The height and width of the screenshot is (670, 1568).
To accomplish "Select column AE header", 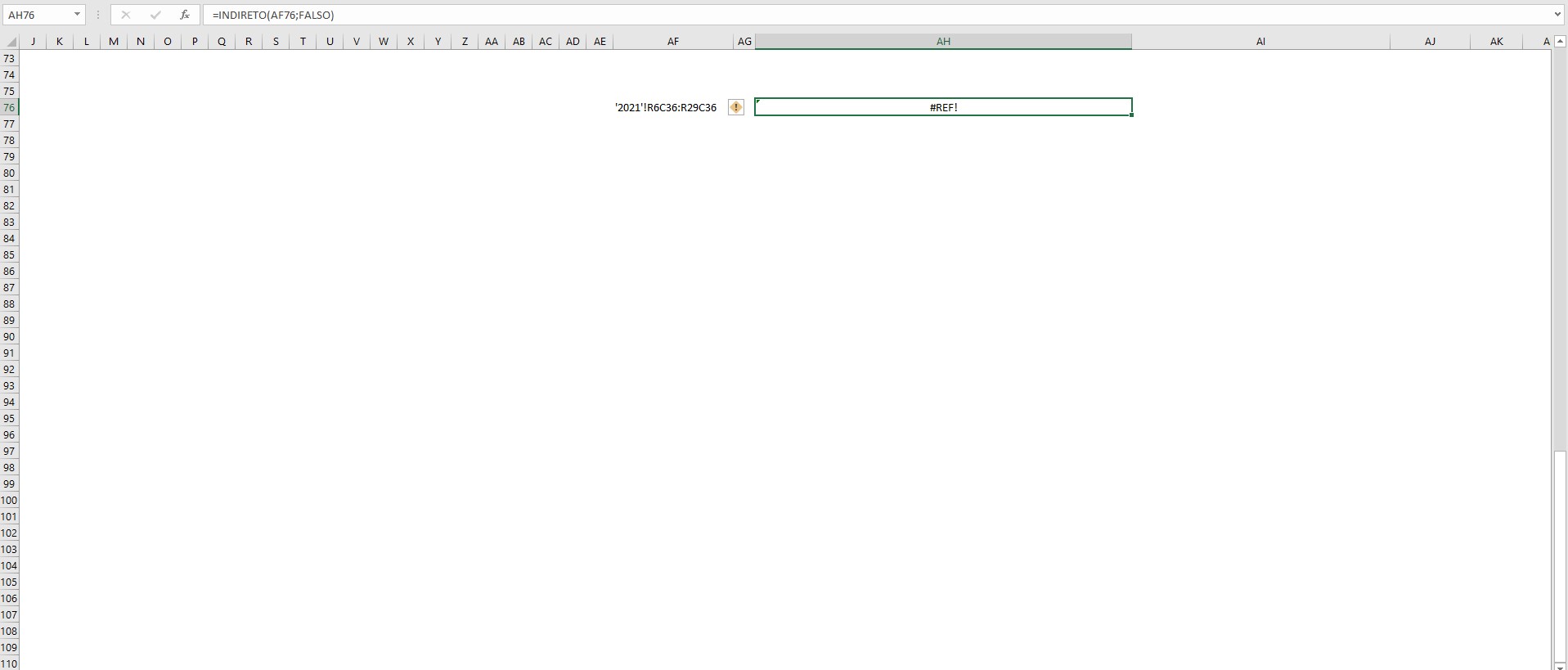I will [x=600, y=42].
